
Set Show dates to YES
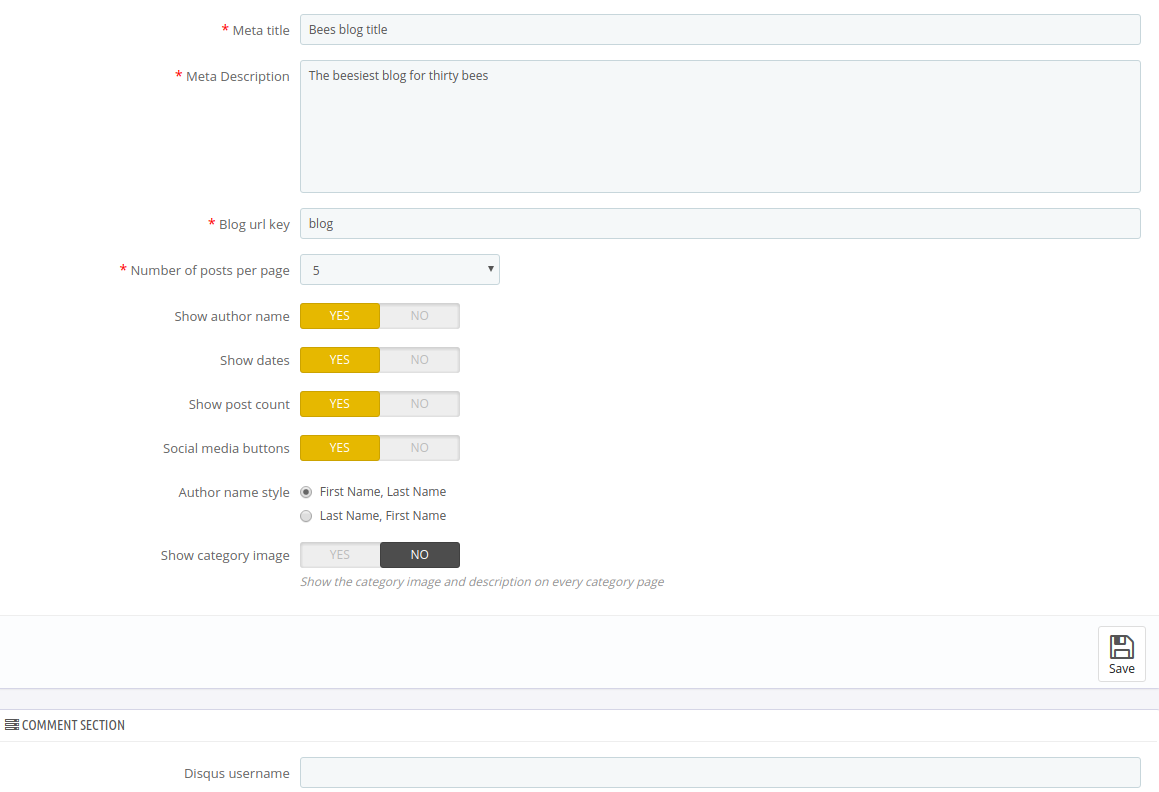point(340,360)
